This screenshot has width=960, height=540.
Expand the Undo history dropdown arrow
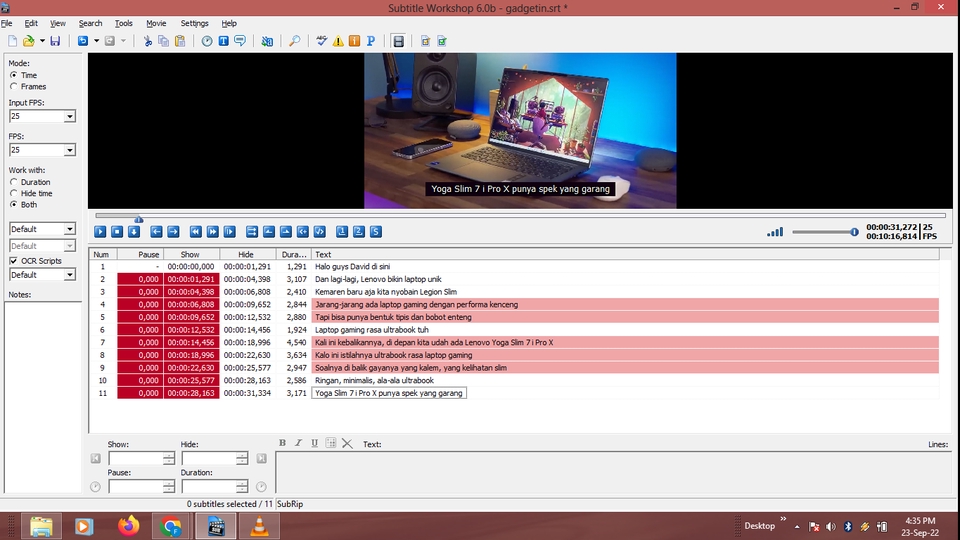96,41
